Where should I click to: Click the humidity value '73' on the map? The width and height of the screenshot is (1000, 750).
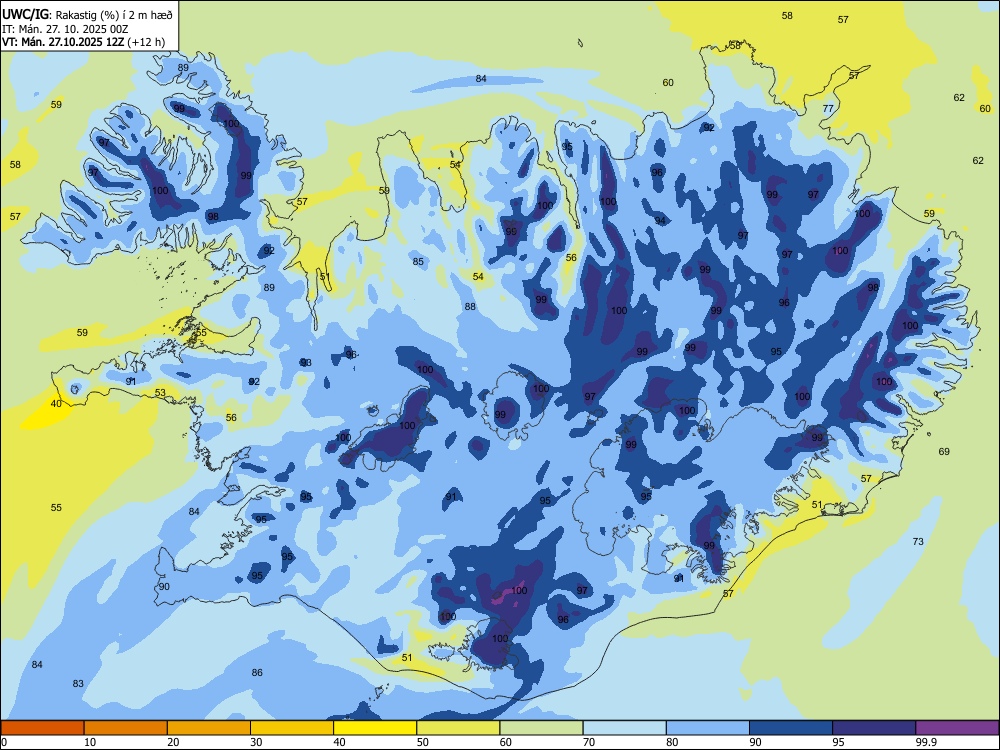point(918,541)
